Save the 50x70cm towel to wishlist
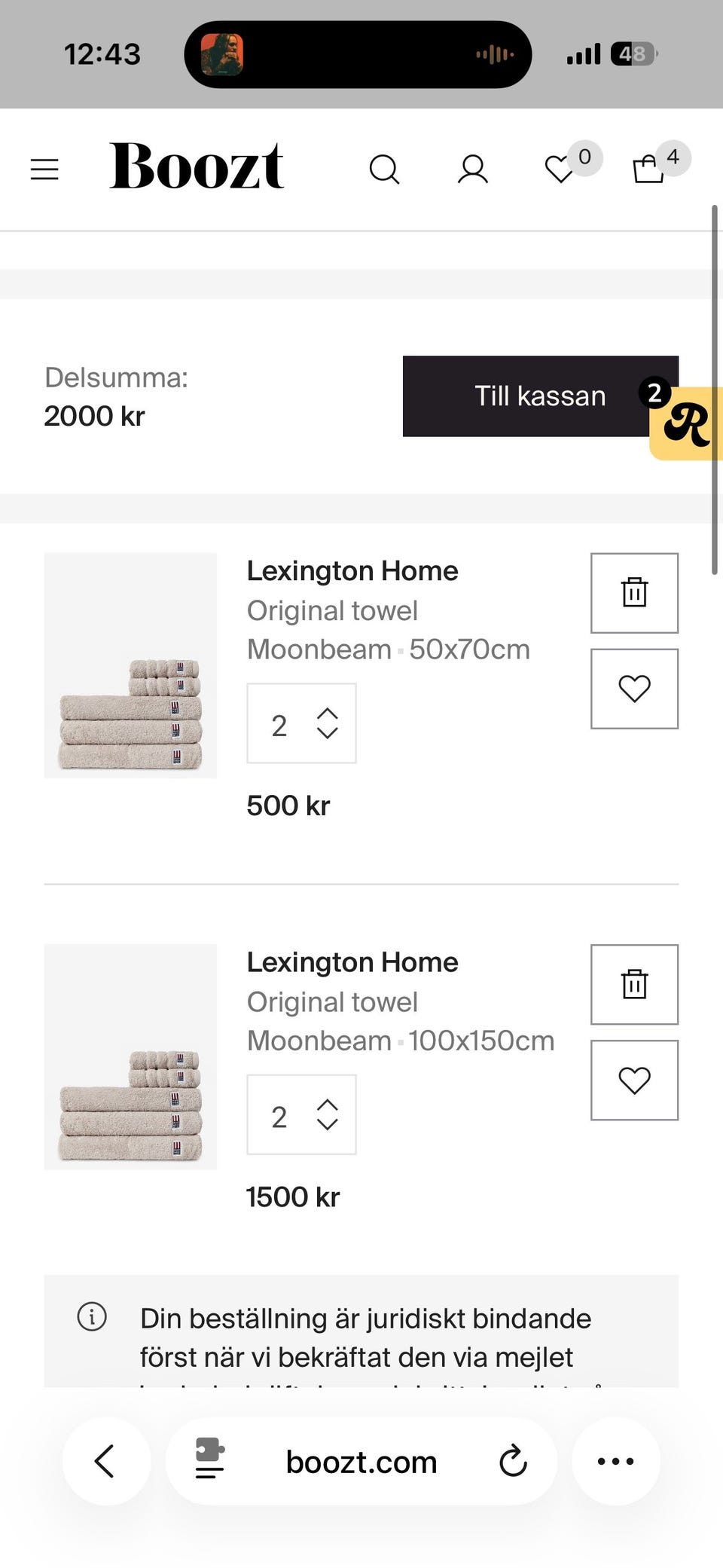Viewport: 723px width, 1568px height. [x=634, y=689]
